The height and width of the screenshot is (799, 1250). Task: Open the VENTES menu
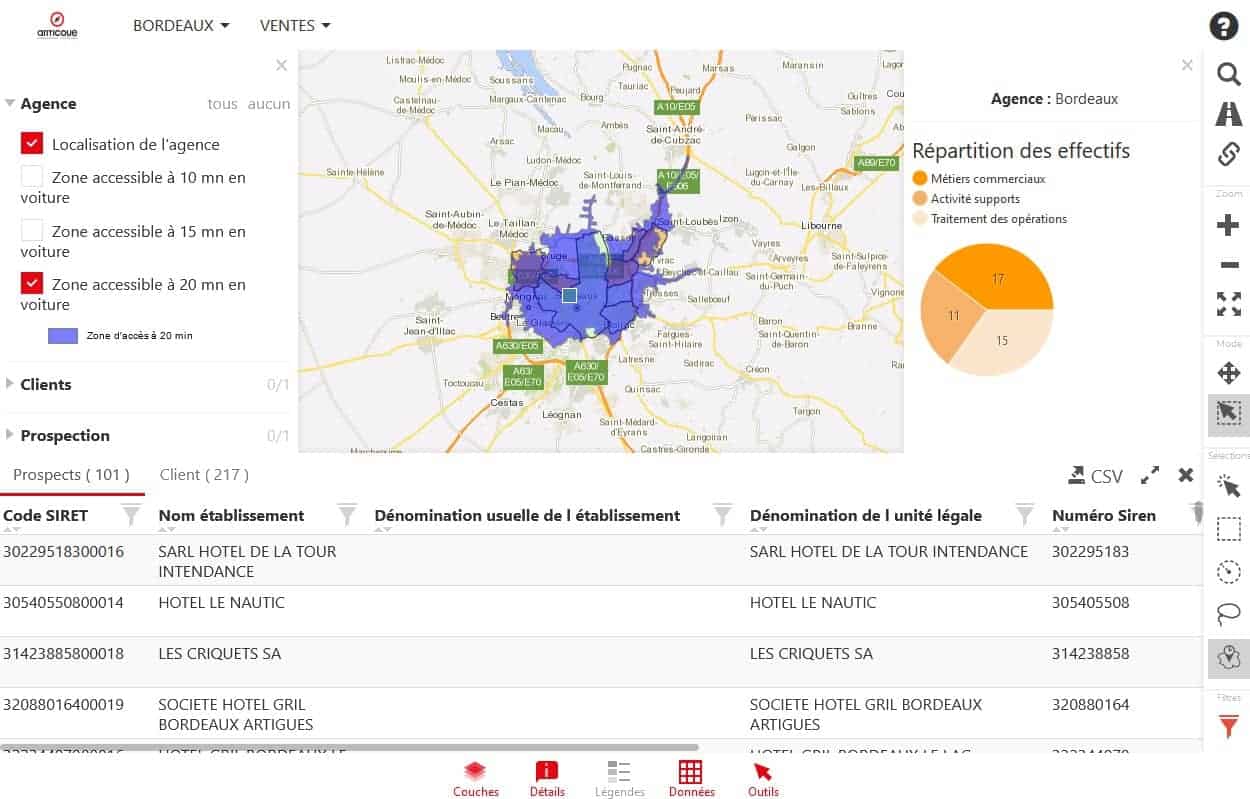pyautogui.click(x=295, y=26)
